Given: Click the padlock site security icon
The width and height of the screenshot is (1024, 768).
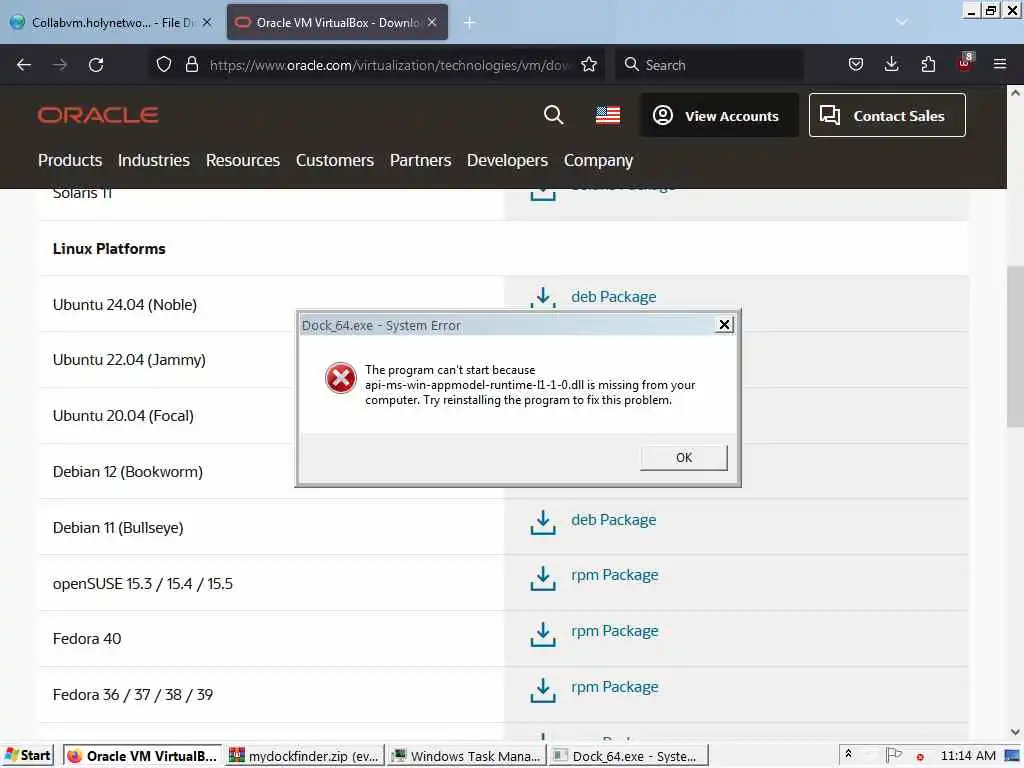Looking at the screenshot, I should [x=191, y=65].
